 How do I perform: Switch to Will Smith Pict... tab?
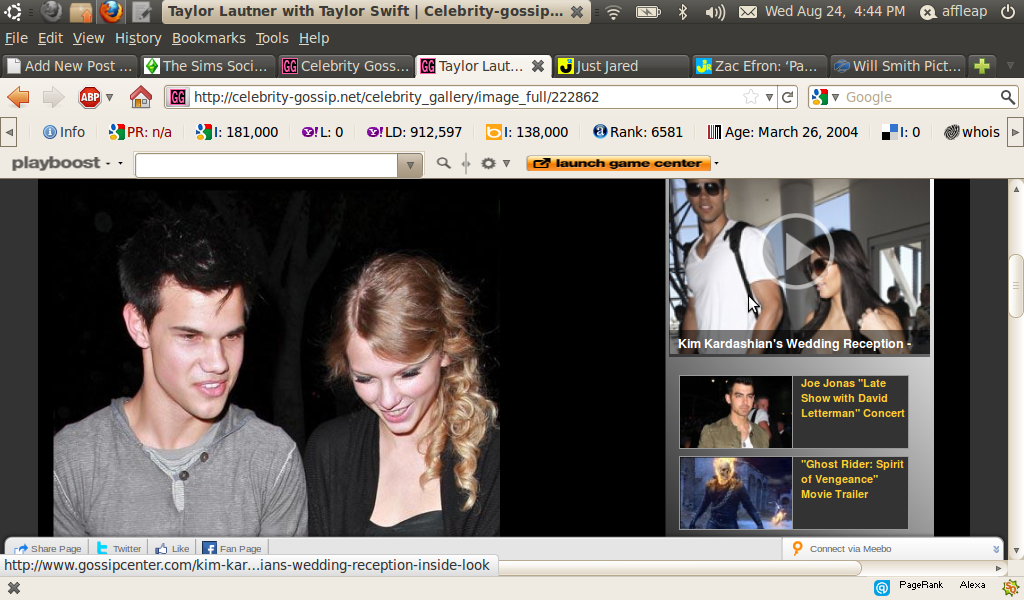[x=897, y=66]
